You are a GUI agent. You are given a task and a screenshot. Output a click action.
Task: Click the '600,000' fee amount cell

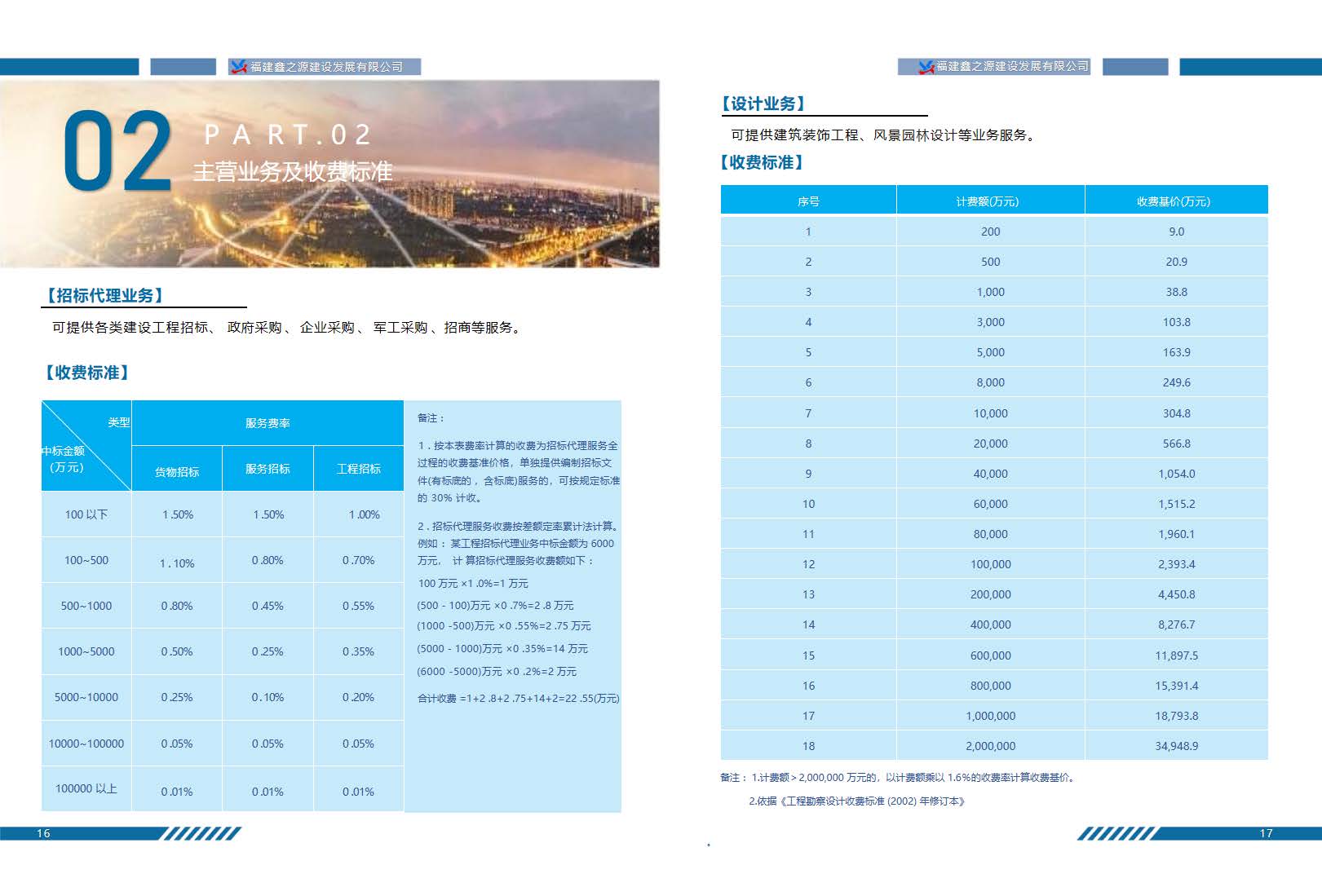(x=990, y=655)
